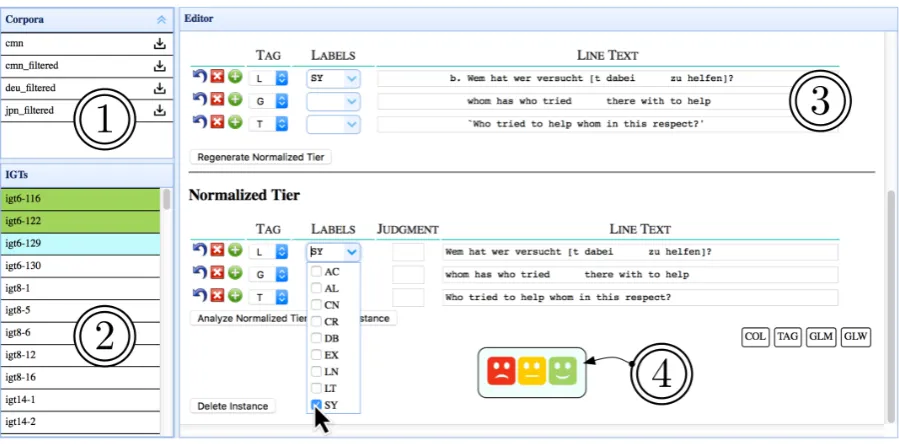Open tag dropdown of the top G line

(268, 101)
